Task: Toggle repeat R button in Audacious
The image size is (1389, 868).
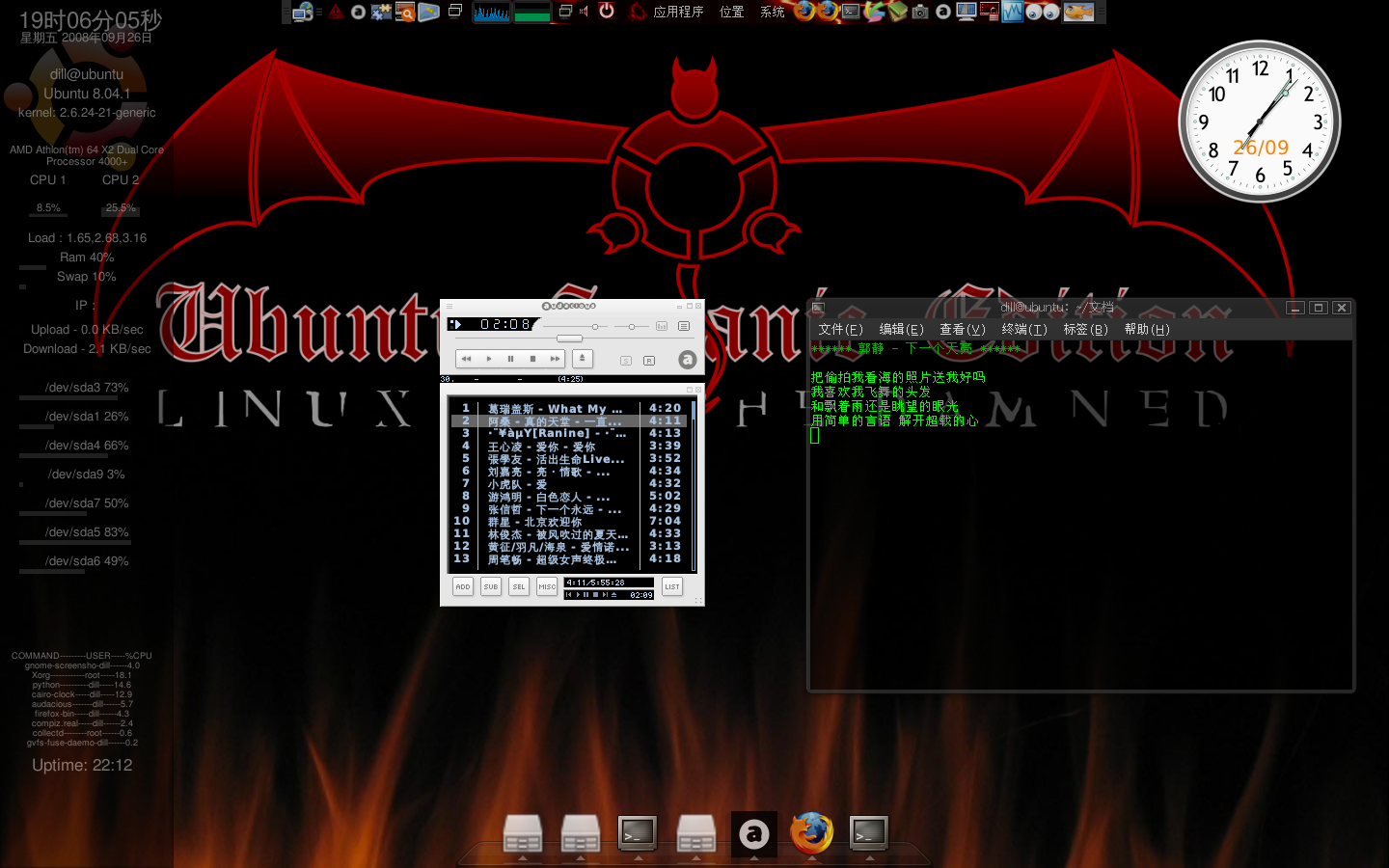Action: (x=649, y=361)
